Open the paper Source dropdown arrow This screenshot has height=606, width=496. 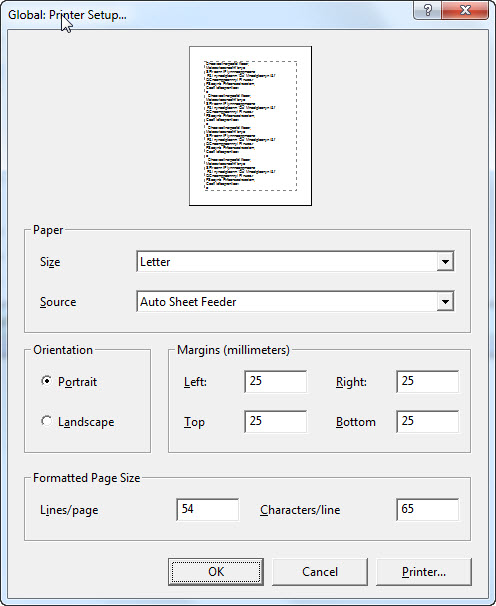pos(445,301)
